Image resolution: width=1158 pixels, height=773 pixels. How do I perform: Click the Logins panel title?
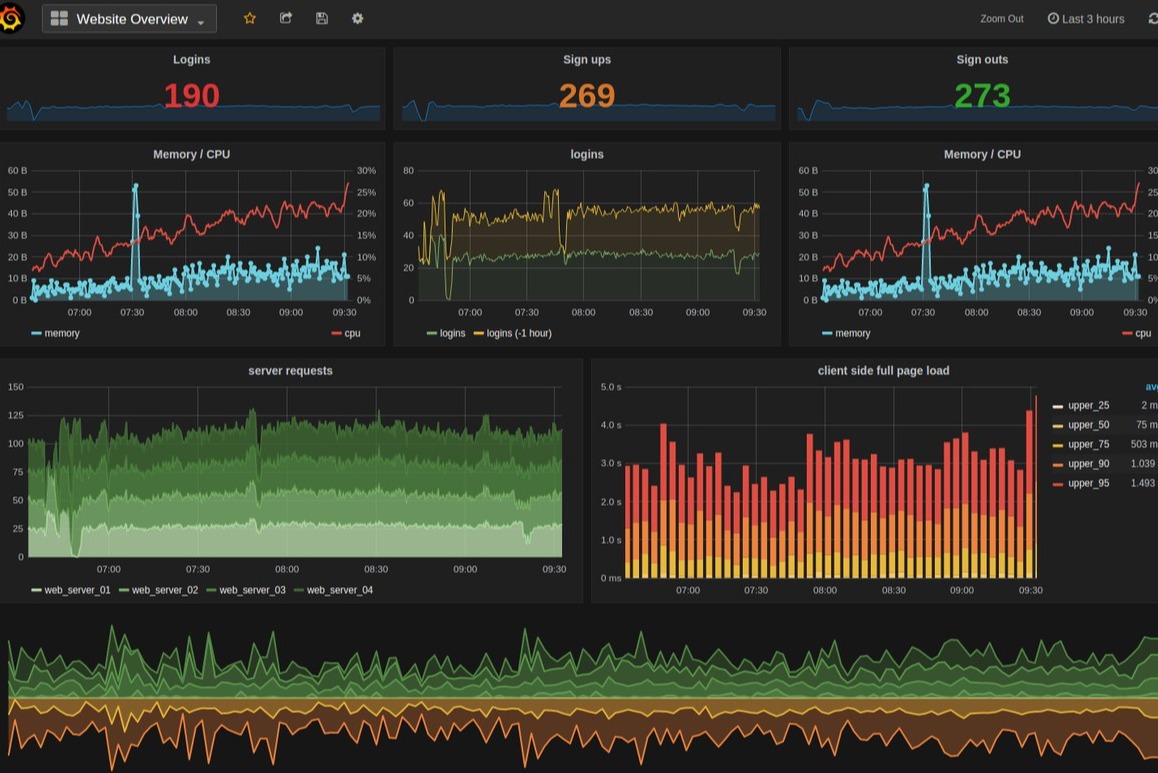click(x=191, y=60)
